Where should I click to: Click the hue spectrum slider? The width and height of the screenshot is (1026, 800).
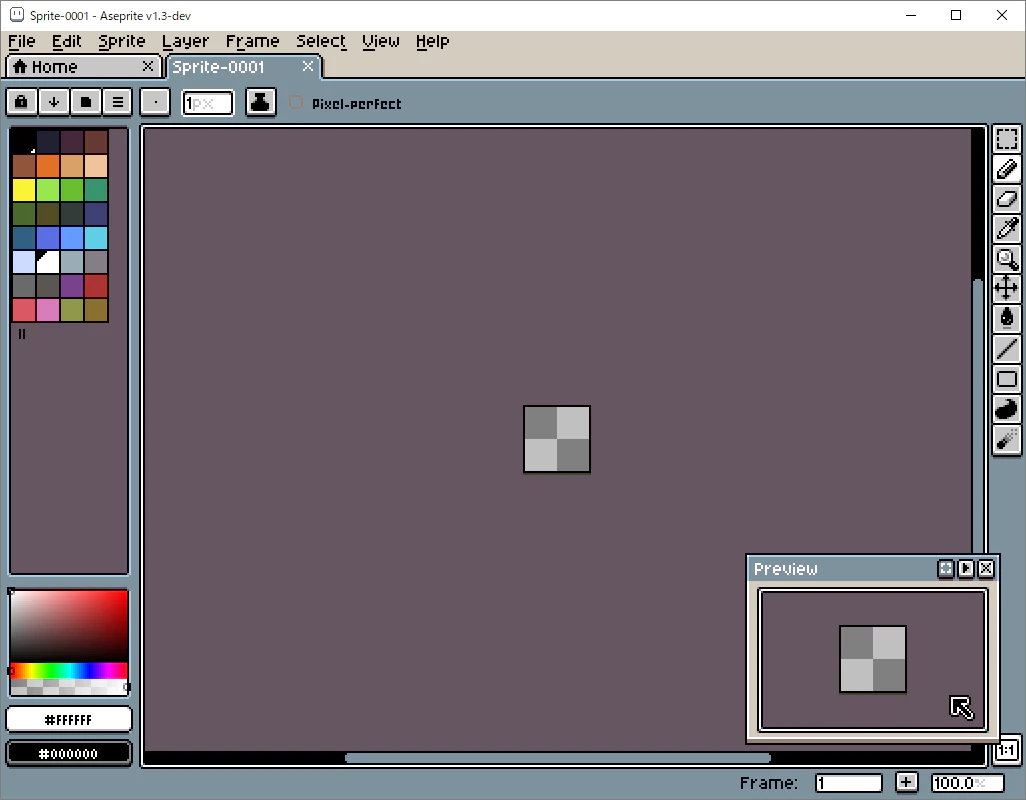pos(69,670)
